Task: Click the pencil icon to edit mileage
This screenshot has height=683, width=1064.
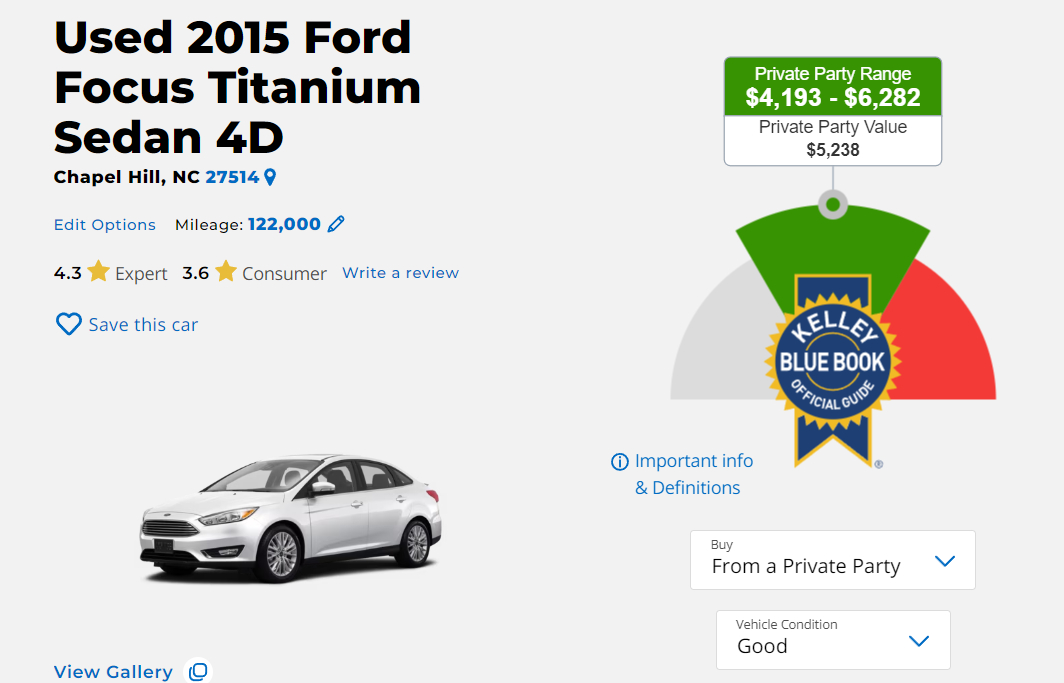Action: click(x=336, y=224)
